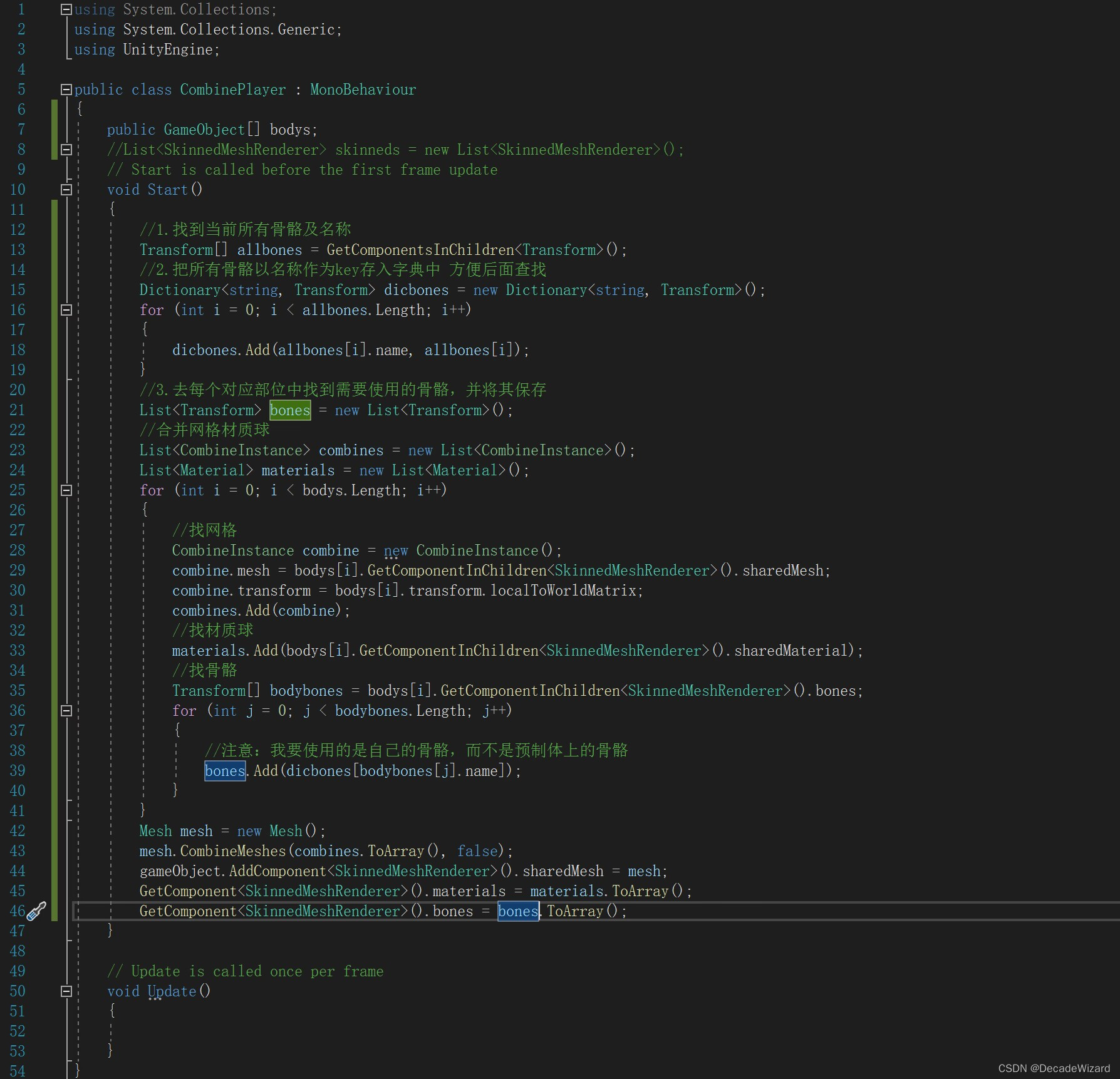Click the Update method name on line 50
1120x1079 pixels.
coord(172,991)
